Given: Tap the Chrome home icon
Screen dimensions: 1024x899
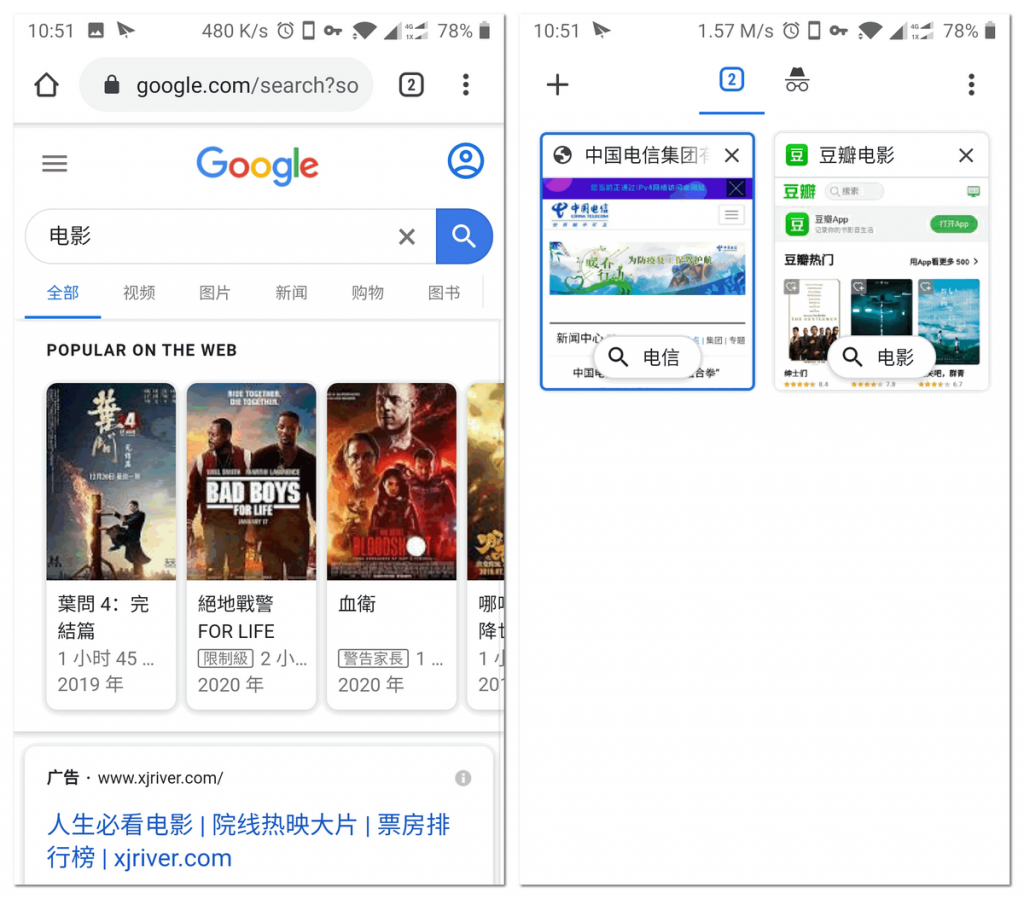Looking at the screenshot, I should click(46, 85).
